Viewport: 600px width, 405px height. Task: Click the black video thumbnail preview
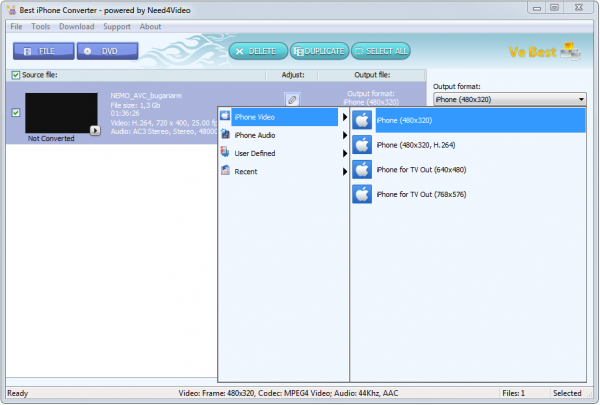[61, 113]
